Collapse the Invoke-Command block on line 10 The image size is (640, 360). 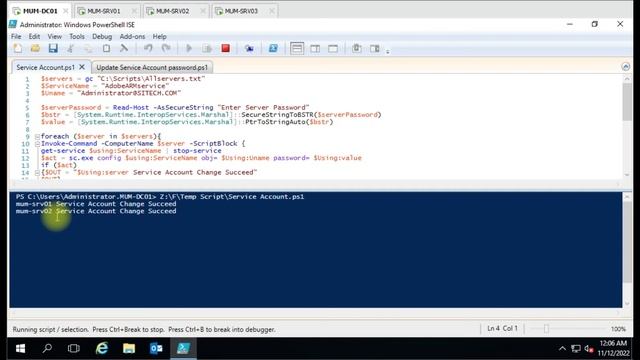point(37,144)
